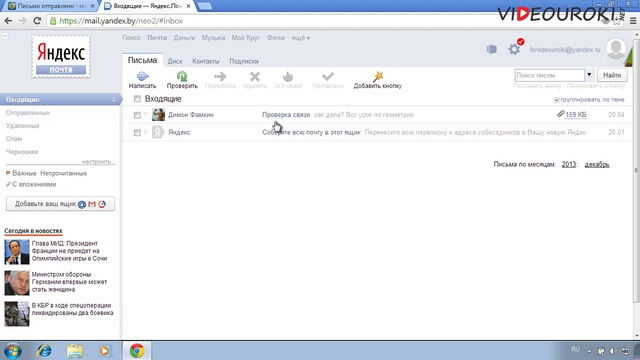
Task: Expand search options dropdown arrow
Action: [x=589, y=75]
